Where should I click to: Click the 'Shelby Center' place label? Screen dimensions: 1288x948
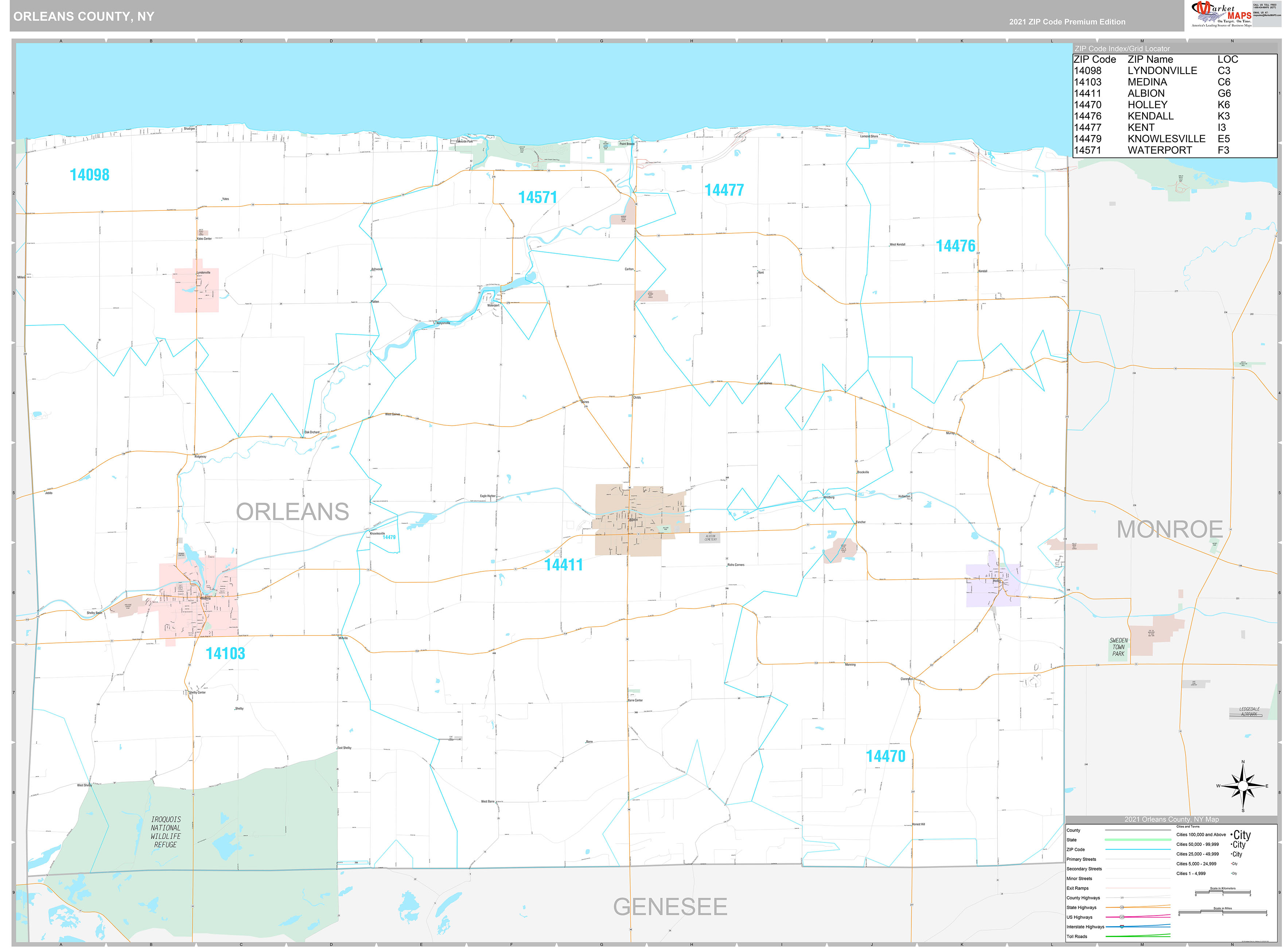pos(197,693)
